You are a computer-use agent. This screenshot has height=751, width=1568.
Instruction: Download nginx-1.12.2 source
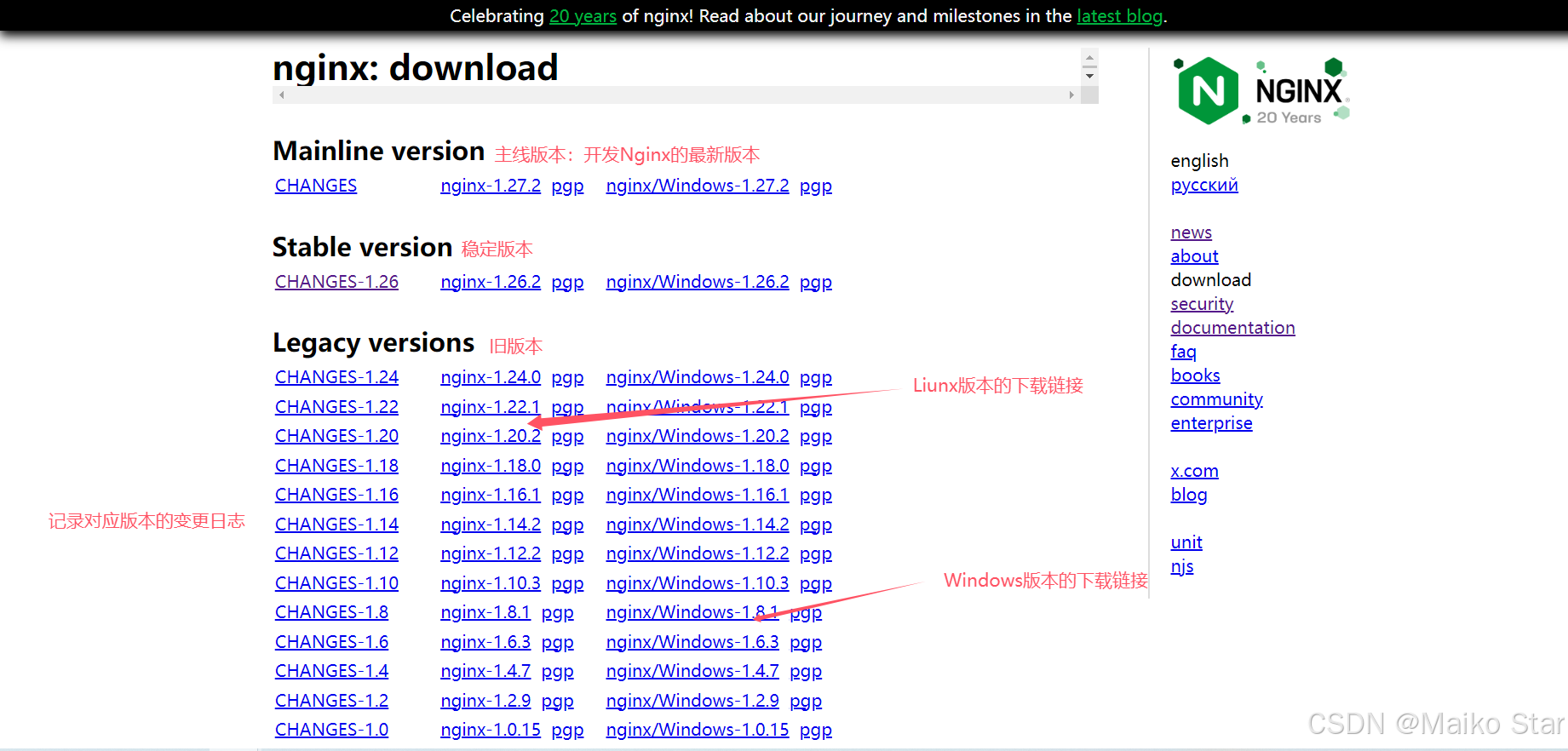click(x=491, y=553)
